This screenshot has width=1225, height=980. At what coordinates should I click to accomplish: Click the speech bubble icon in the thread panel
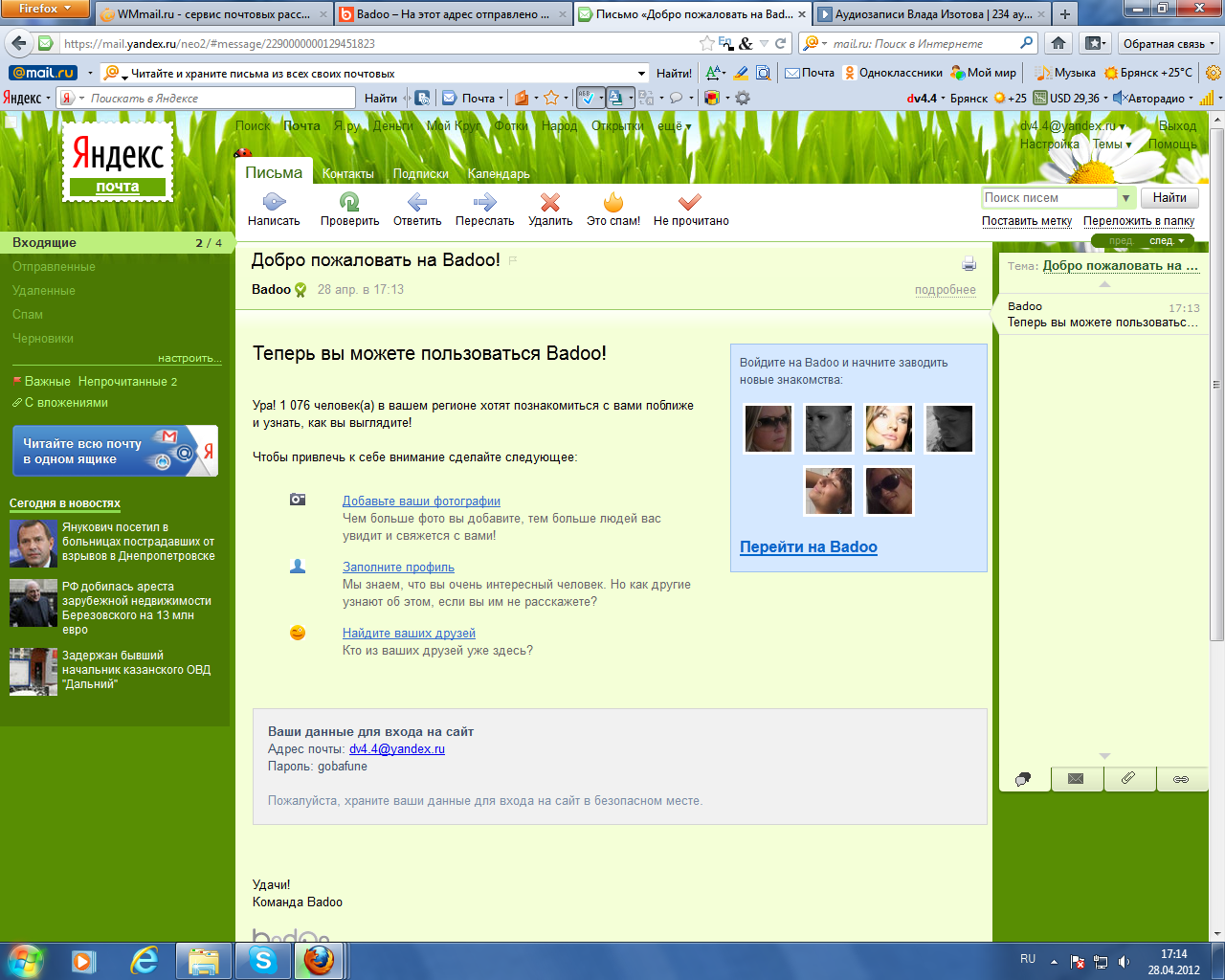tap(1024, 779)
